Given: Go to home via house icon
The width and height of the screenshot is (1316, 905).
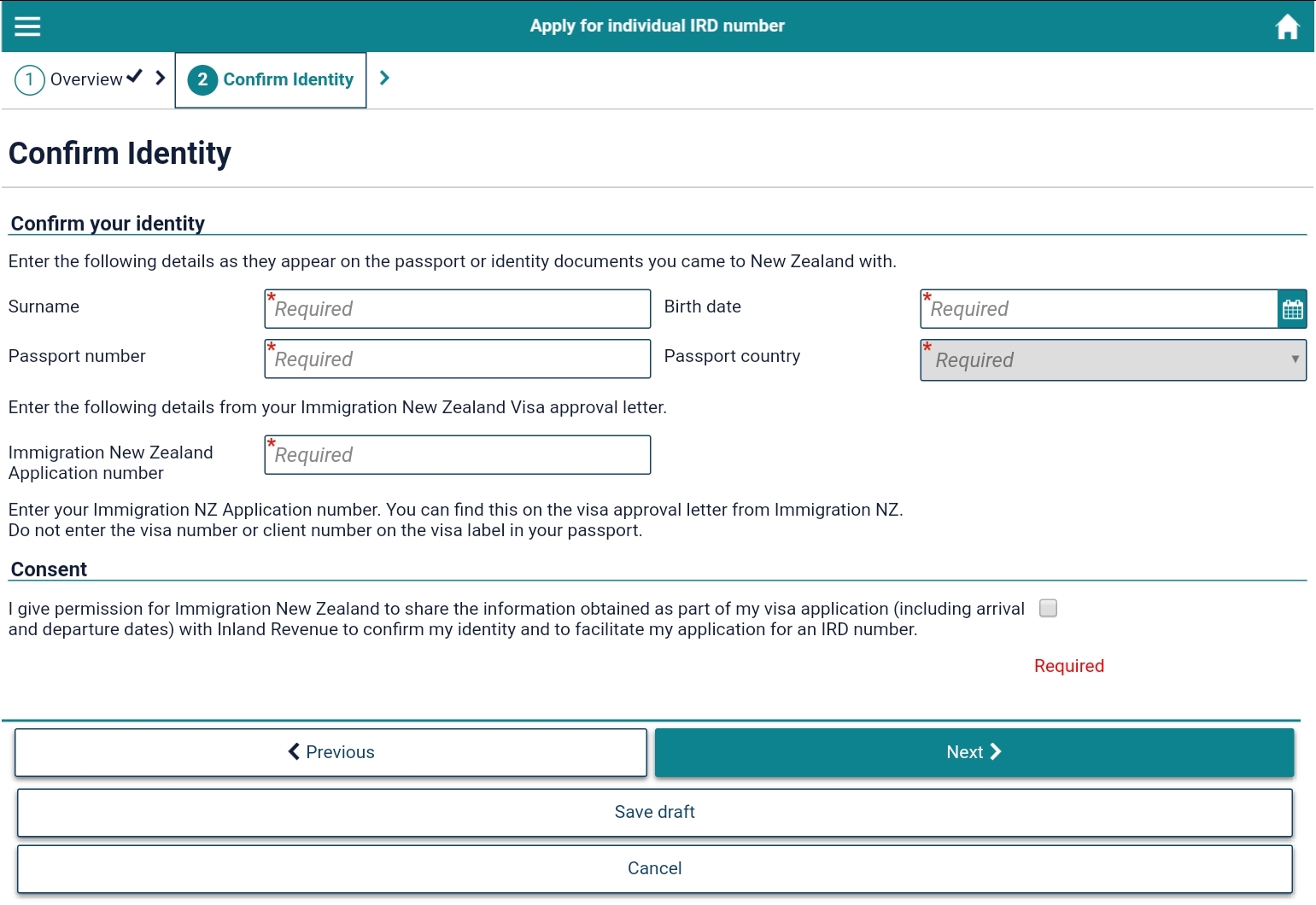Looking at the screenshot, I should [1287, 27].
